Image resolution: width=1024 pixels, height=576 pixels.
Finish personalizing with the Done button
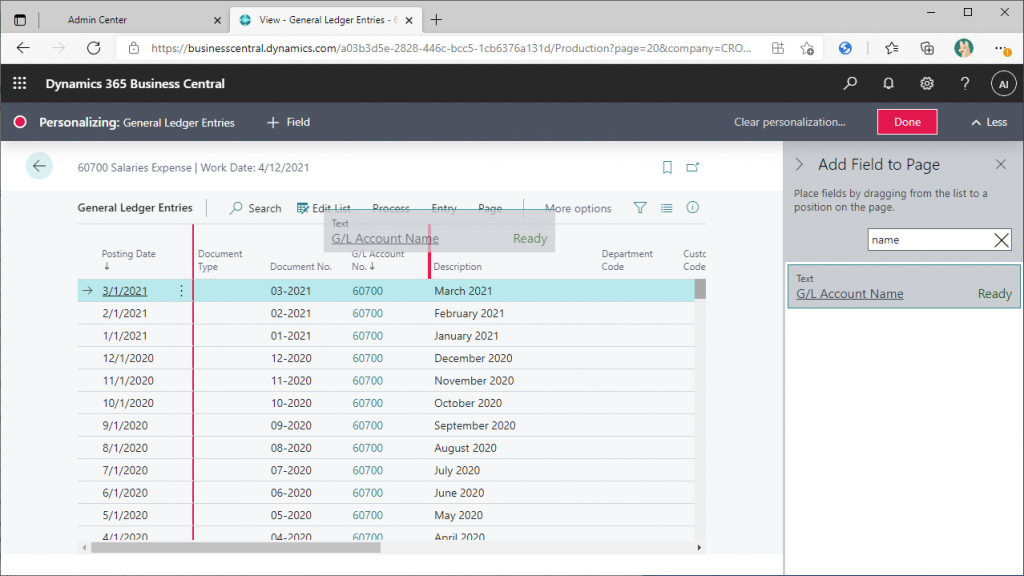[906, 122]
